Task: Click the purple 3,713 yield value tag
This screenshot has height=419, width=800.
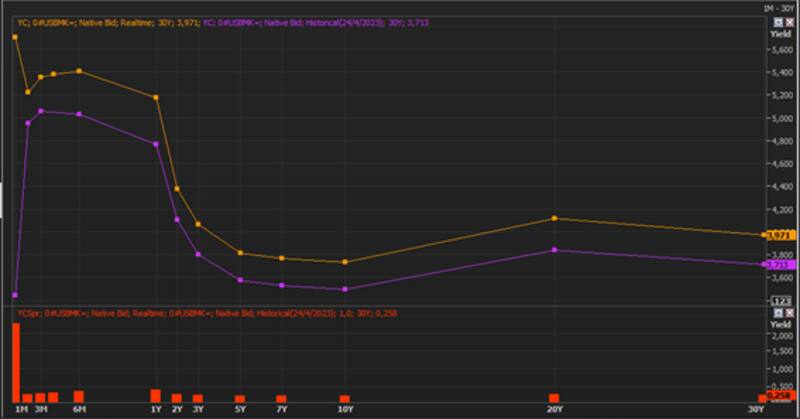Action: point(779,264)
